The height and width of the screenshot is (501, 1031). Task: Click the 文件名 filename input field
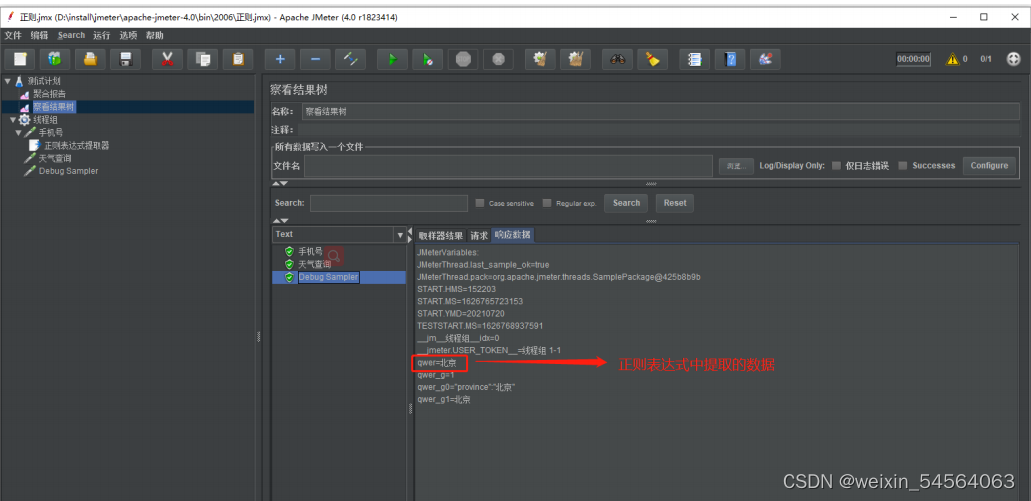click(508, 166)
